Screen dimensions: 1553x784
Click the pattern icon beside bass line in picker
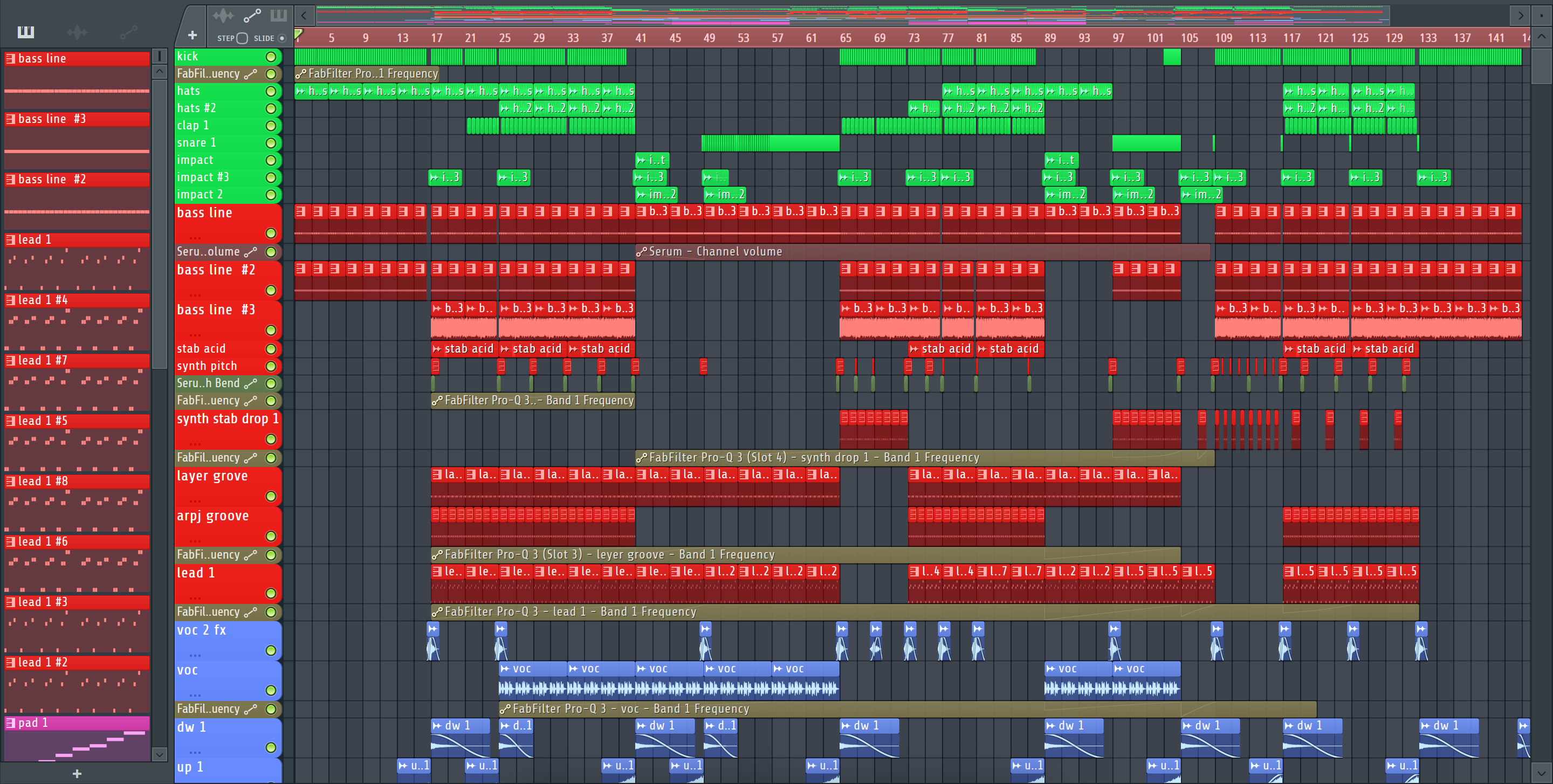pyautogui.click(x=10, y=58)
